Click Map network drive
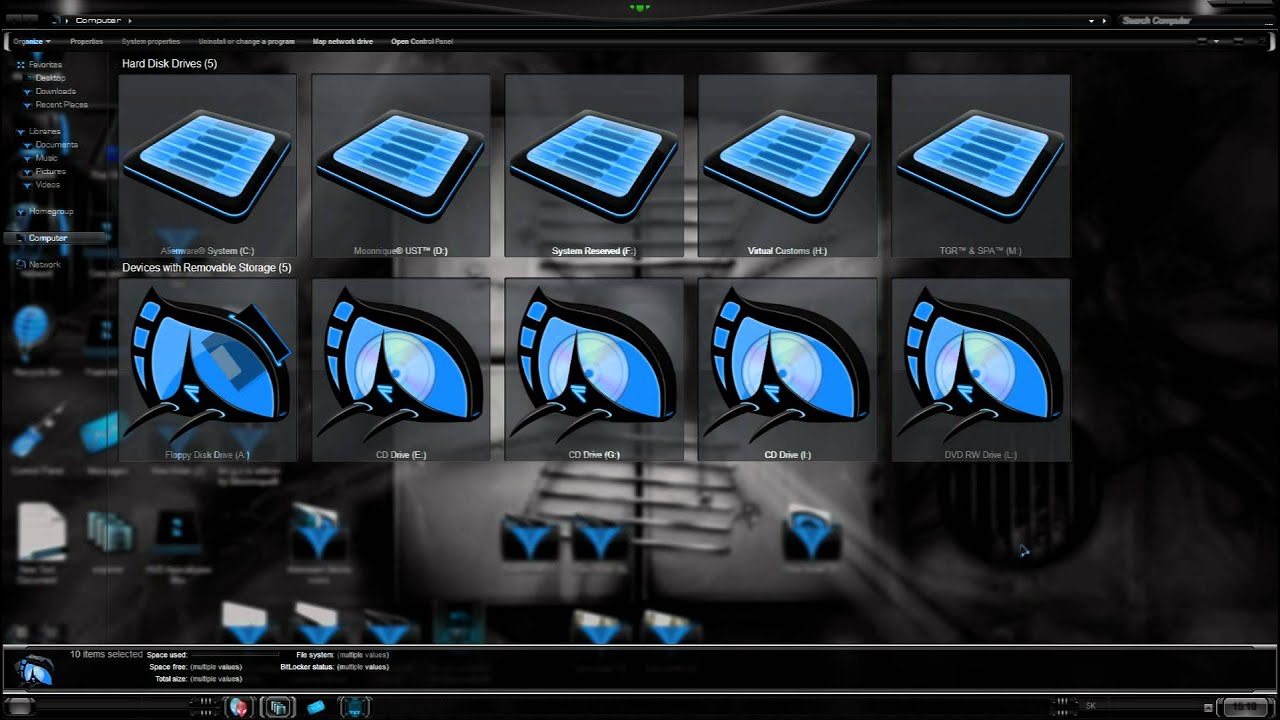Viewport: 1280px width, 720px height. point(342,42)
